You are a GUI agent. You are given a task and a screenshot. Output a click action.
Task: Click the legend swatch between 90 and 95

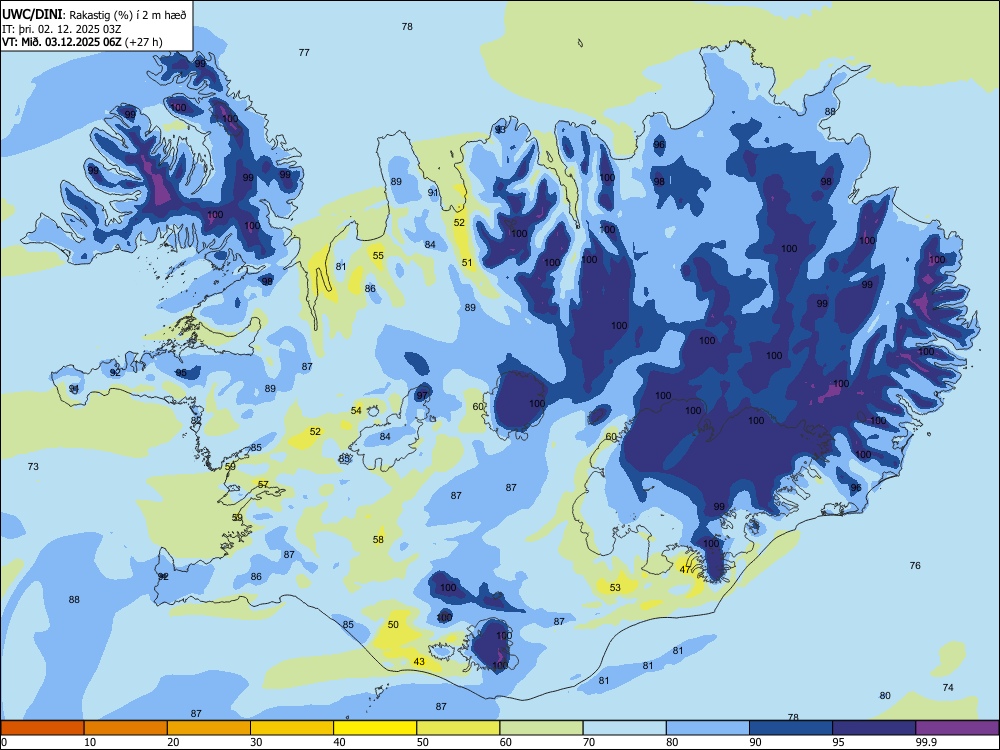791,728
